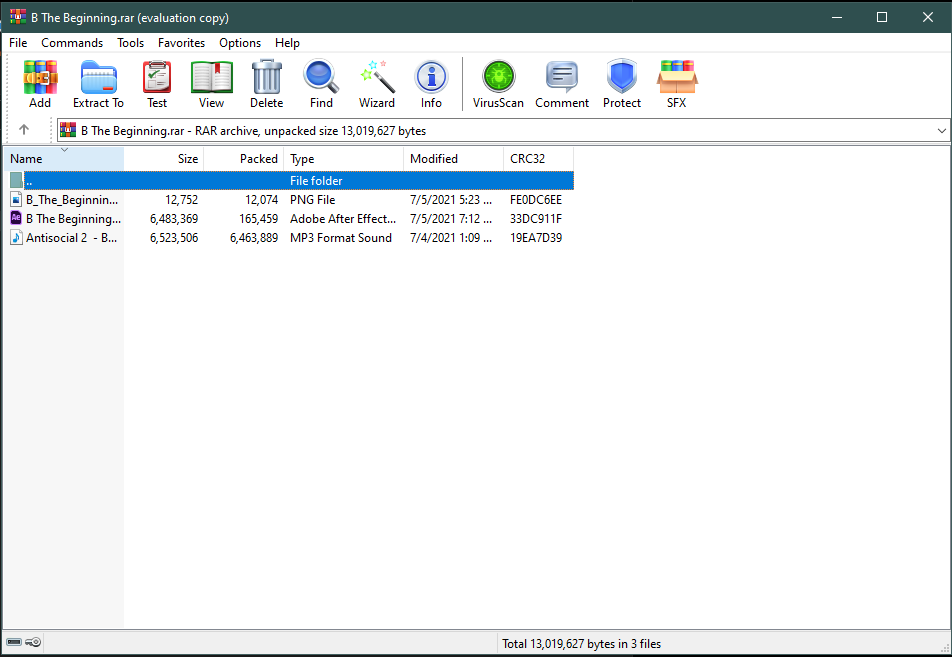Click the key password icon in status bar
The width and height of the screenshot is (952, 657).
33,642
